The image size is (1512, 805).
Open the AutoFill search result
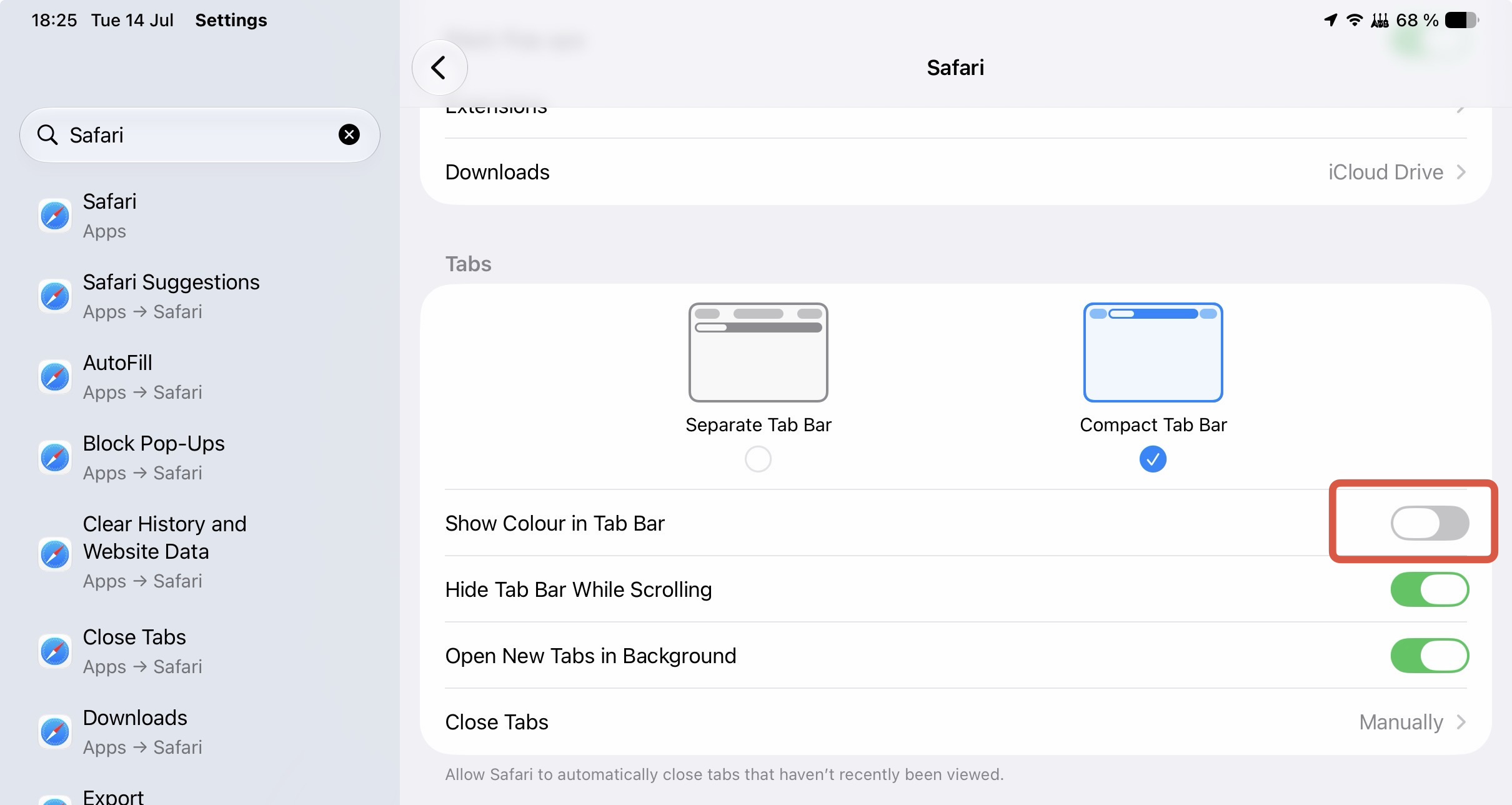200,377
